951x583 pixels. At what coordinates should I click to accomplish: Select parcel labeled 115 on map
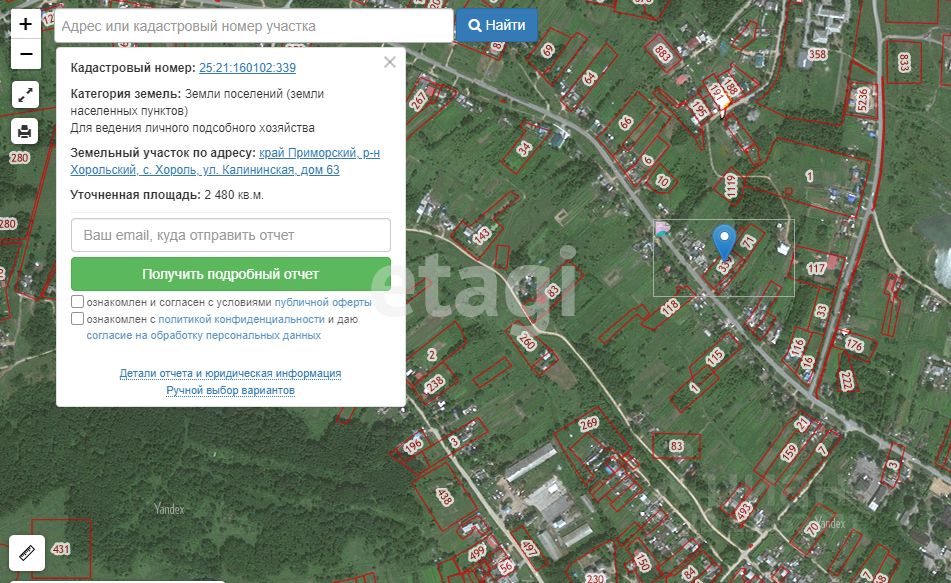715,357
